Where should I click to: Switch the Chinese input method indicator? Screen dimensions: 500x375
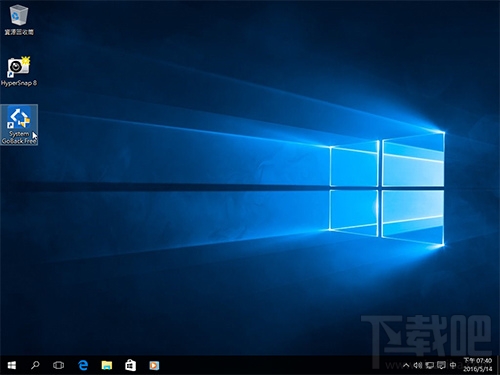[453, 366]
